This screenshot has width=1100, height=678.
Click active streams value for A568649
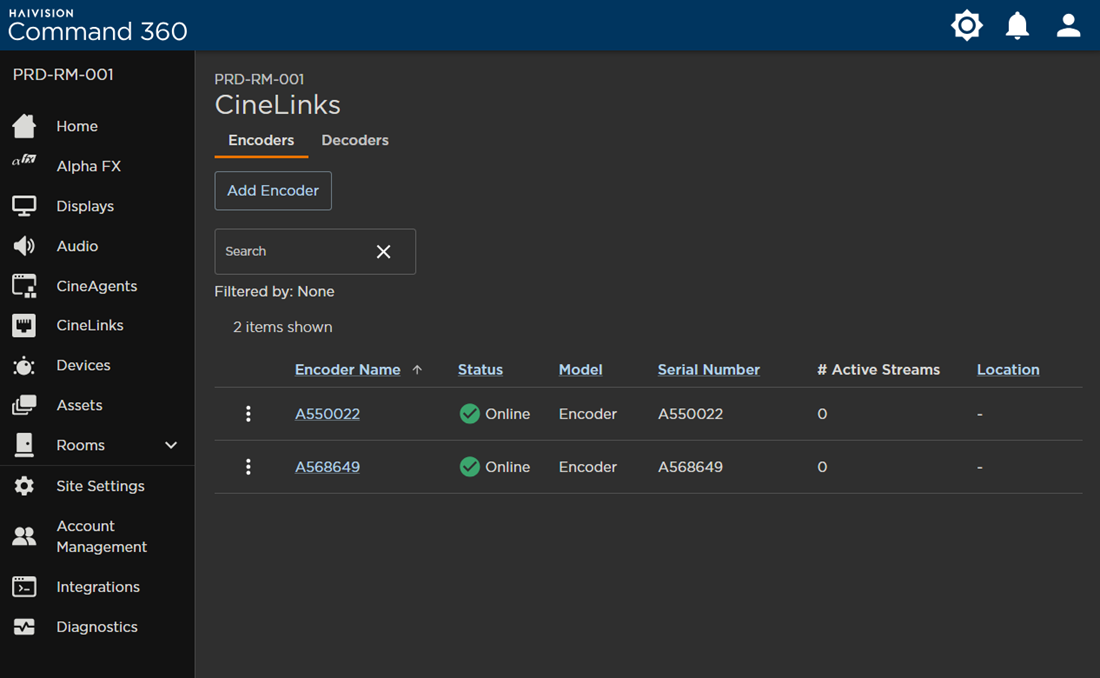point(822,467)
